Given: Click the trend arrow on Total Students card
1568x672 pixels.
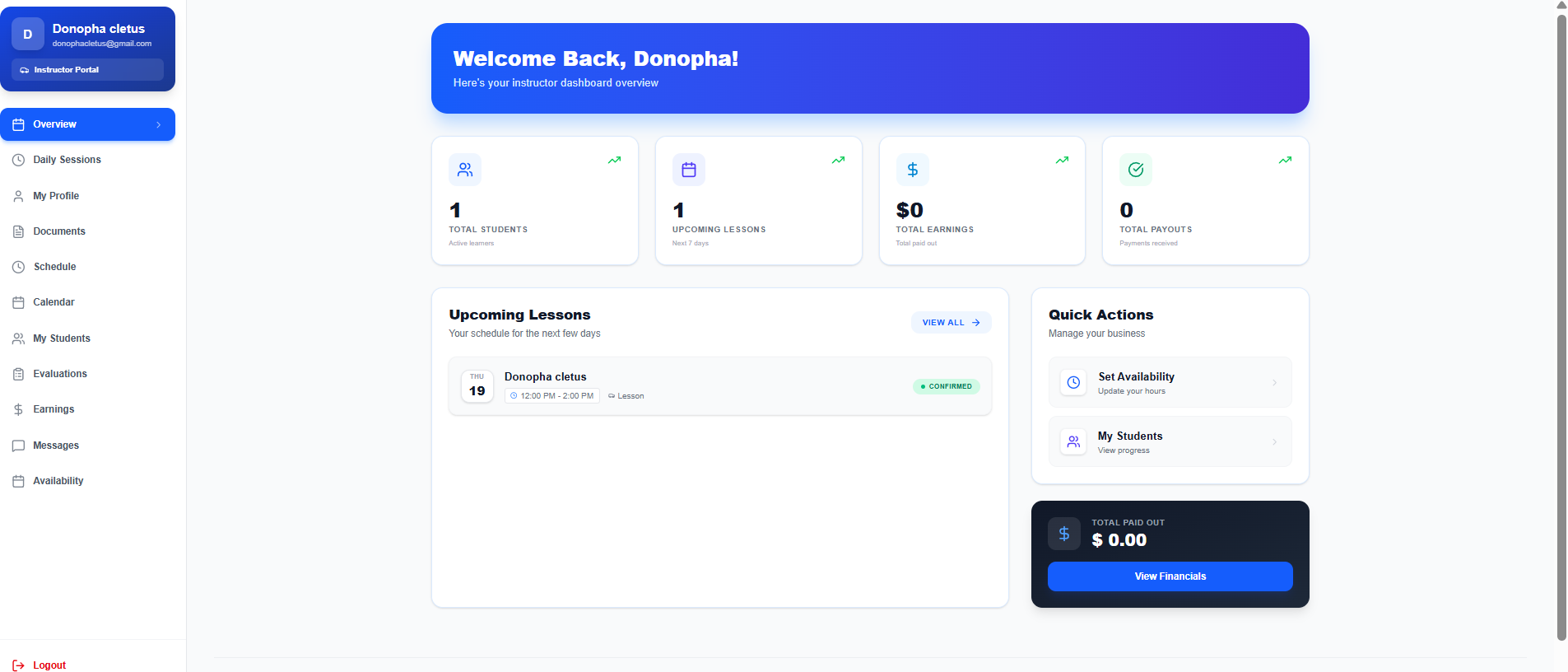Looking at the screenshot, I should [x=614, y=160].
